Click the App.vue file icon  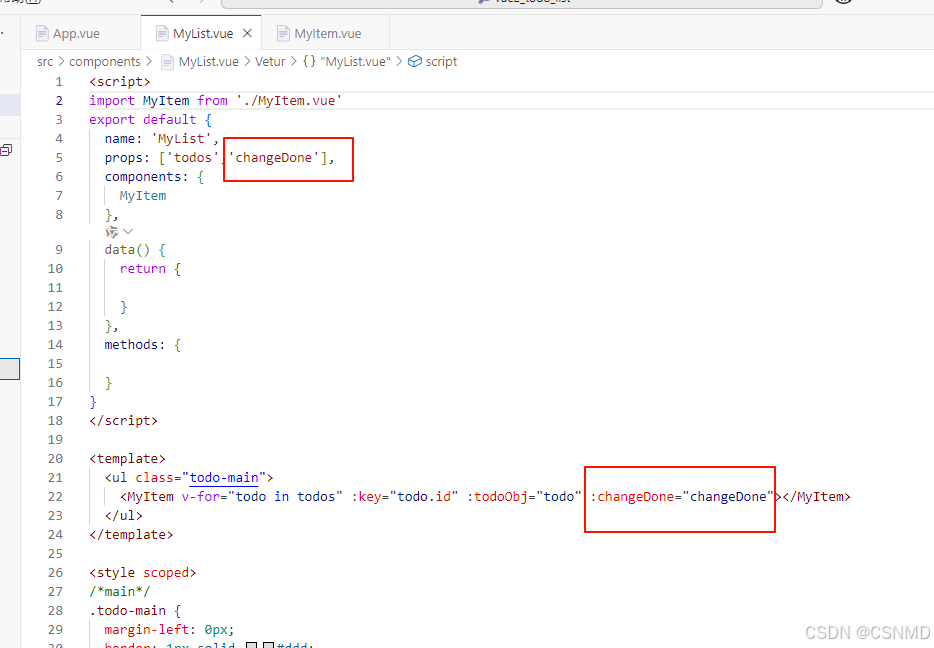point(42,33)
